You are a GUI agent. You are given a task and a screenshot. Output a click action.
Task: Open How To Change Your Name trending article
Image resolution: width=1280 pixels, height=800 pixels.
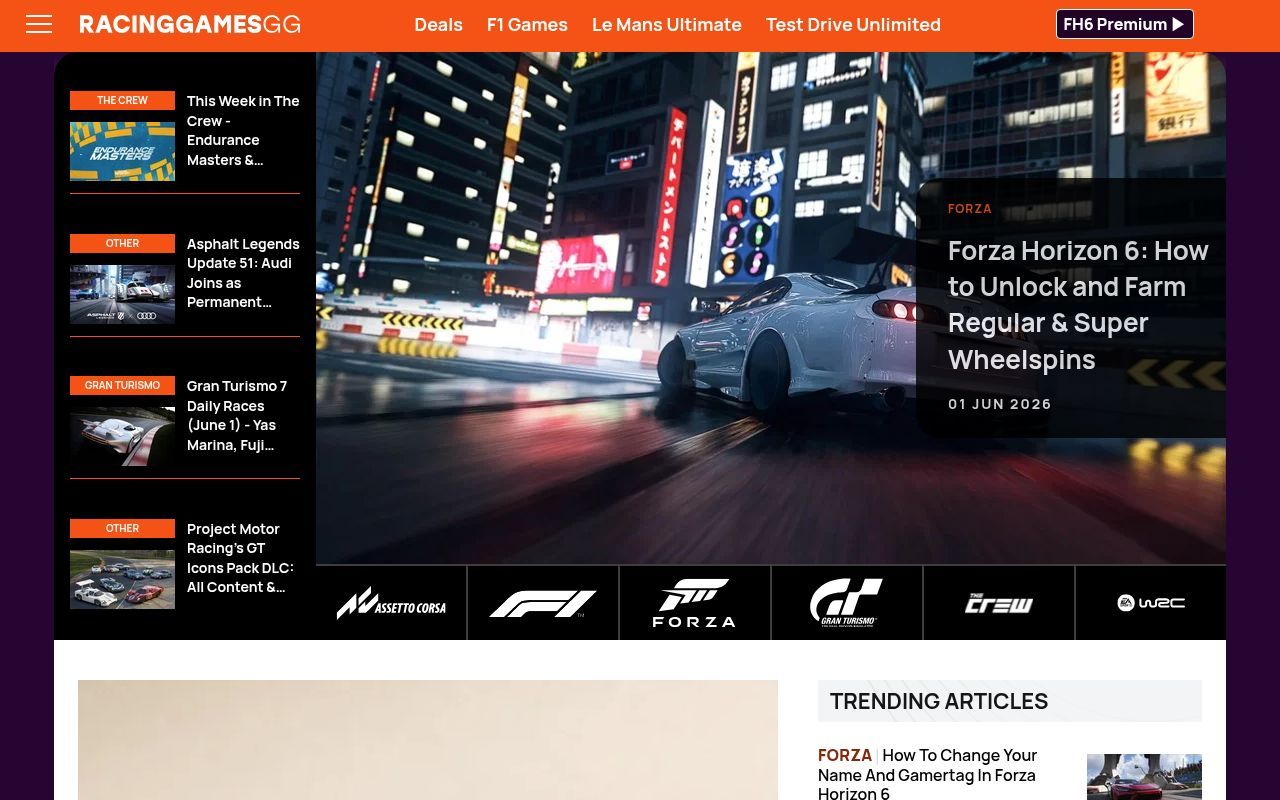click(x=928, y=774)
